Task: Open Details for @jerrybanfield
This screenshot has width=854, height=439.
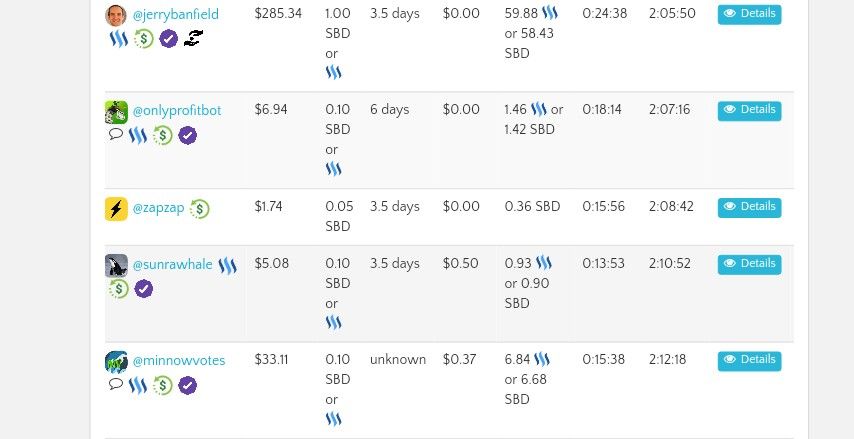Action: click(x=749, y=15)
